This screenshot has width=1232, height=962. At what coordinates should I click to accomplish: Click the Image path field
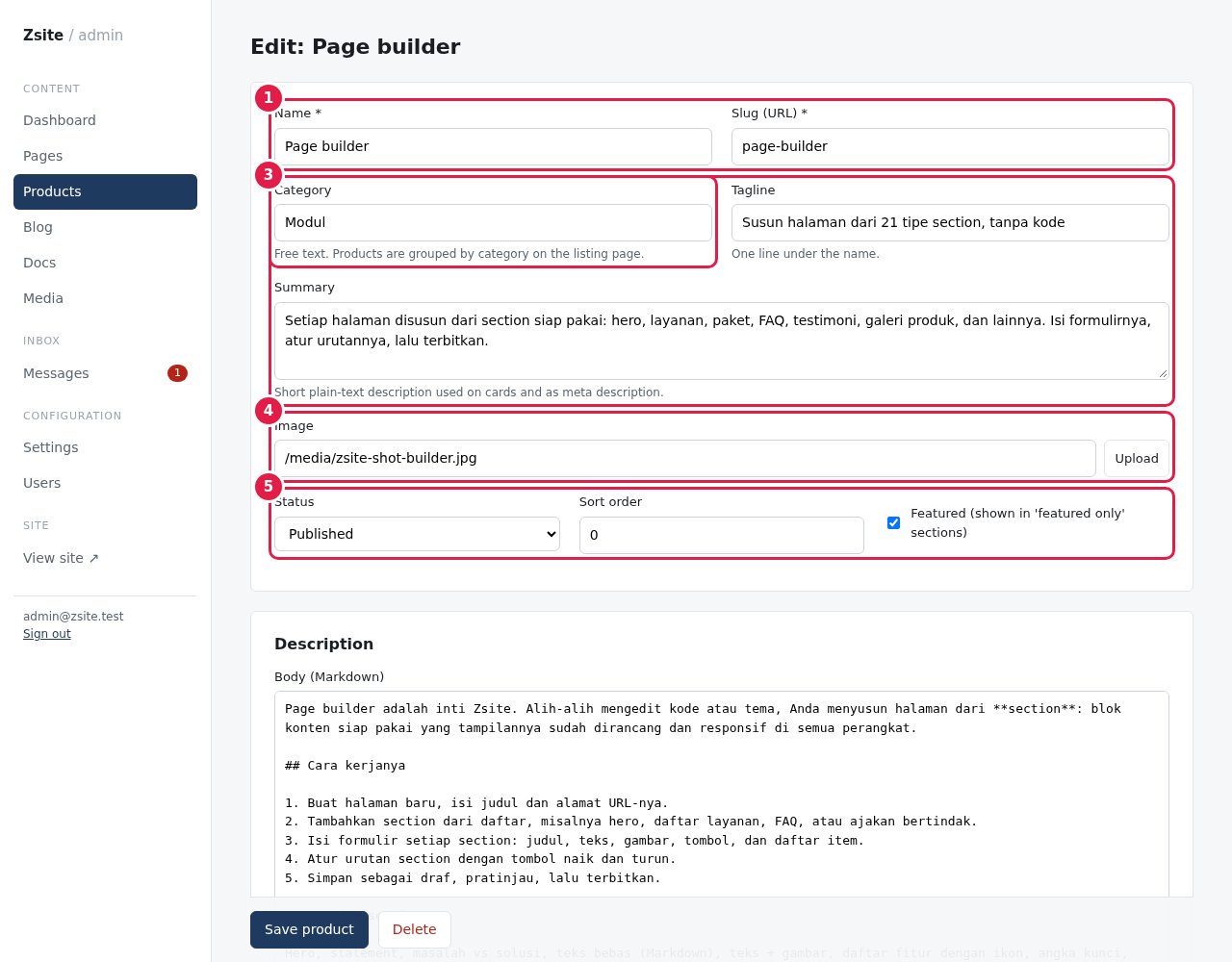pyautogui.click(x=684, y=458)
